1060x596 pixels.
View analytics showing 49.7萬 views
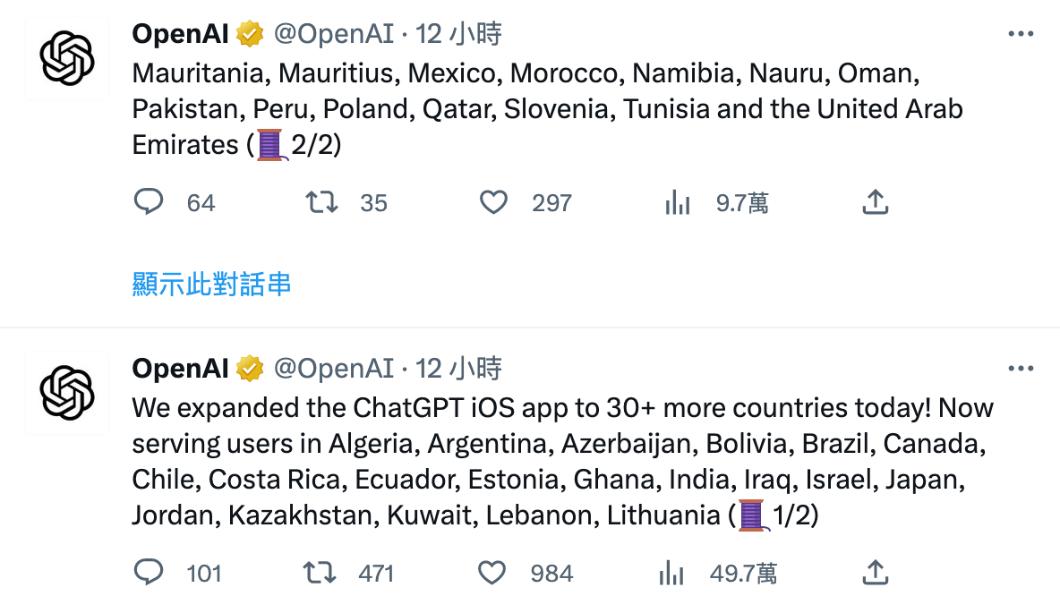(x=671, y=573)
